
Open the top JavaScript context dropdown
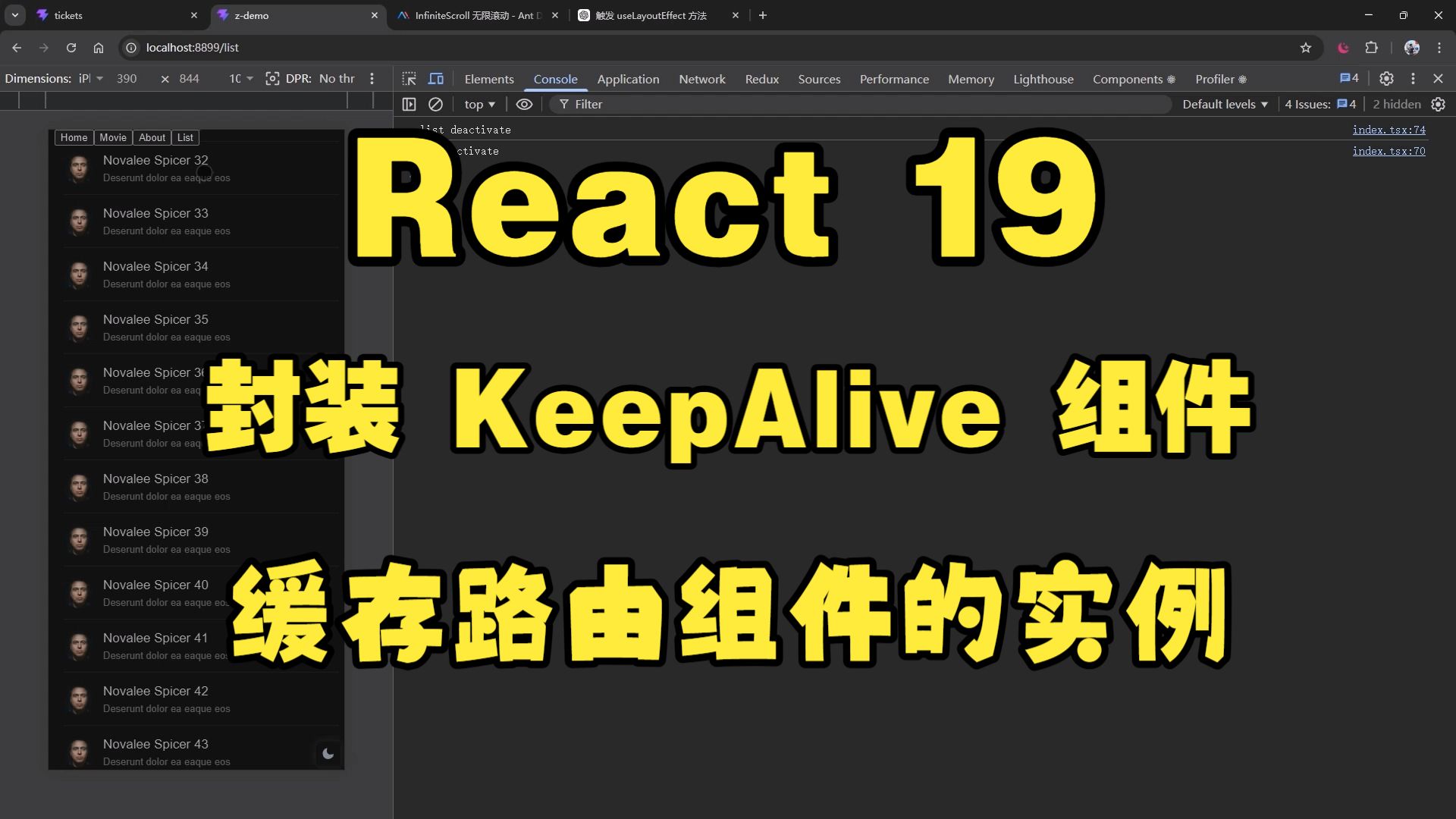tap(479, 104)
